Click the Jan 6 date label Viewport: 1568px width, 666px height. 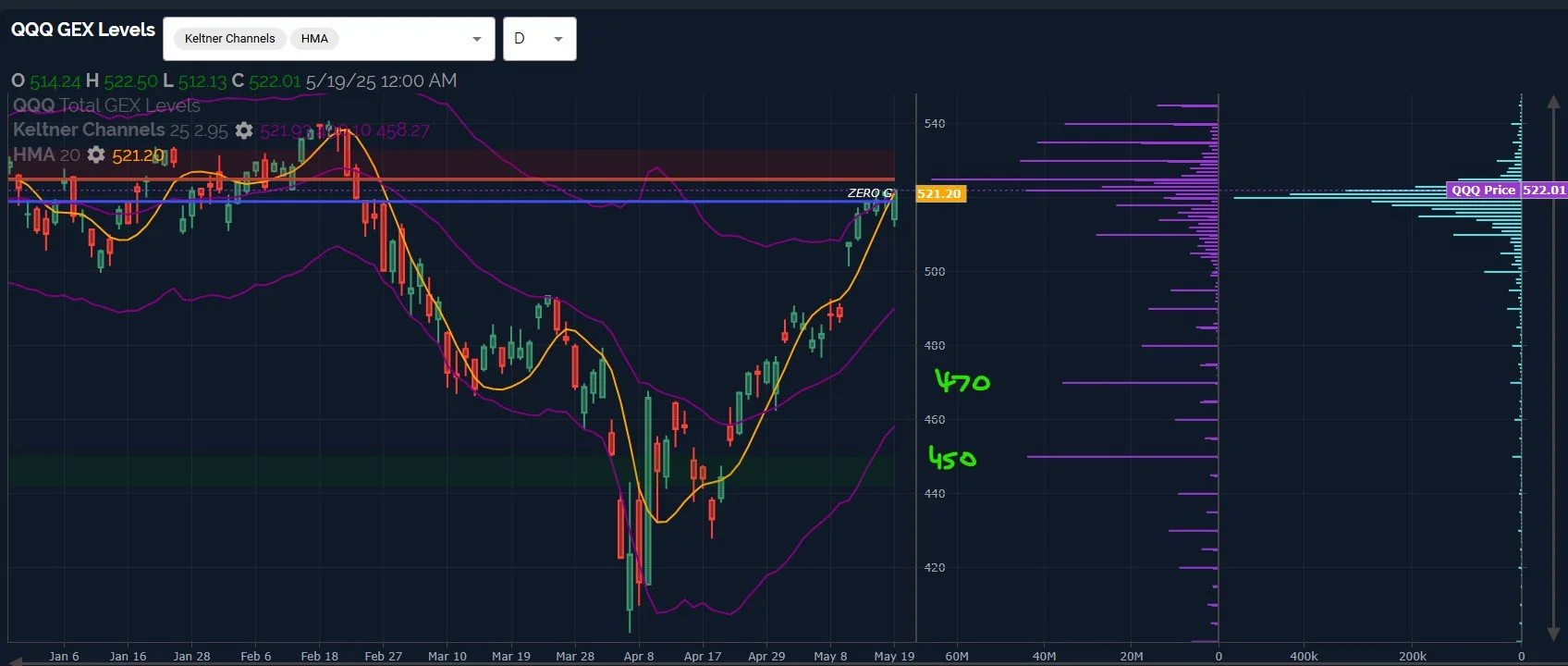[64, 656]
